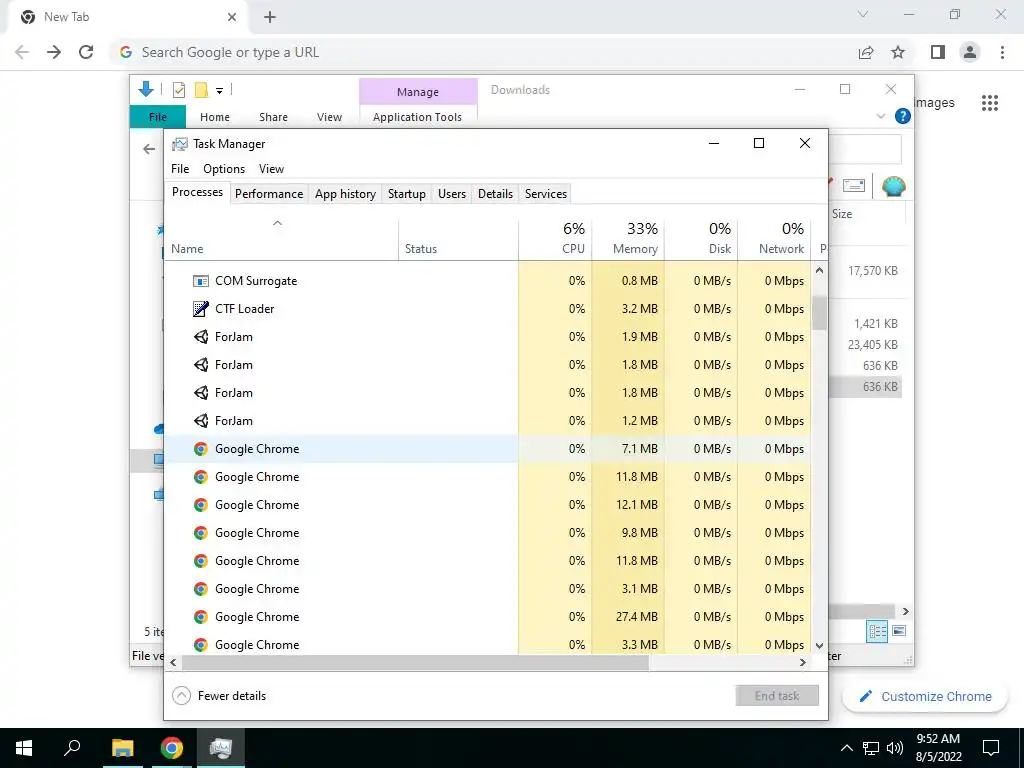The height and width of the screenshot is (768, 1024).
Task: Collapse Task Manager with Fewer details
Action: [x=219, y=696]
